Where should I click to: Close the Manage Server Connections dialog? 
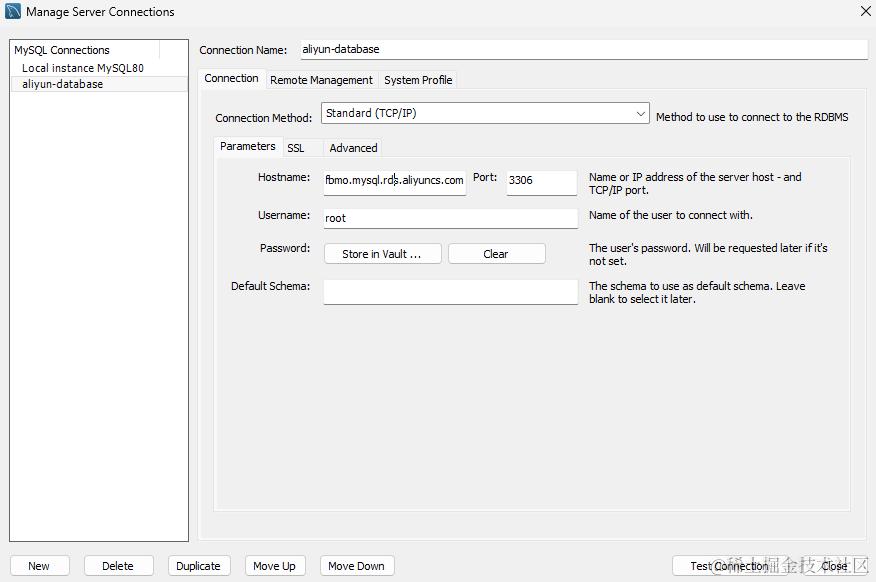[x=865, y=11]
